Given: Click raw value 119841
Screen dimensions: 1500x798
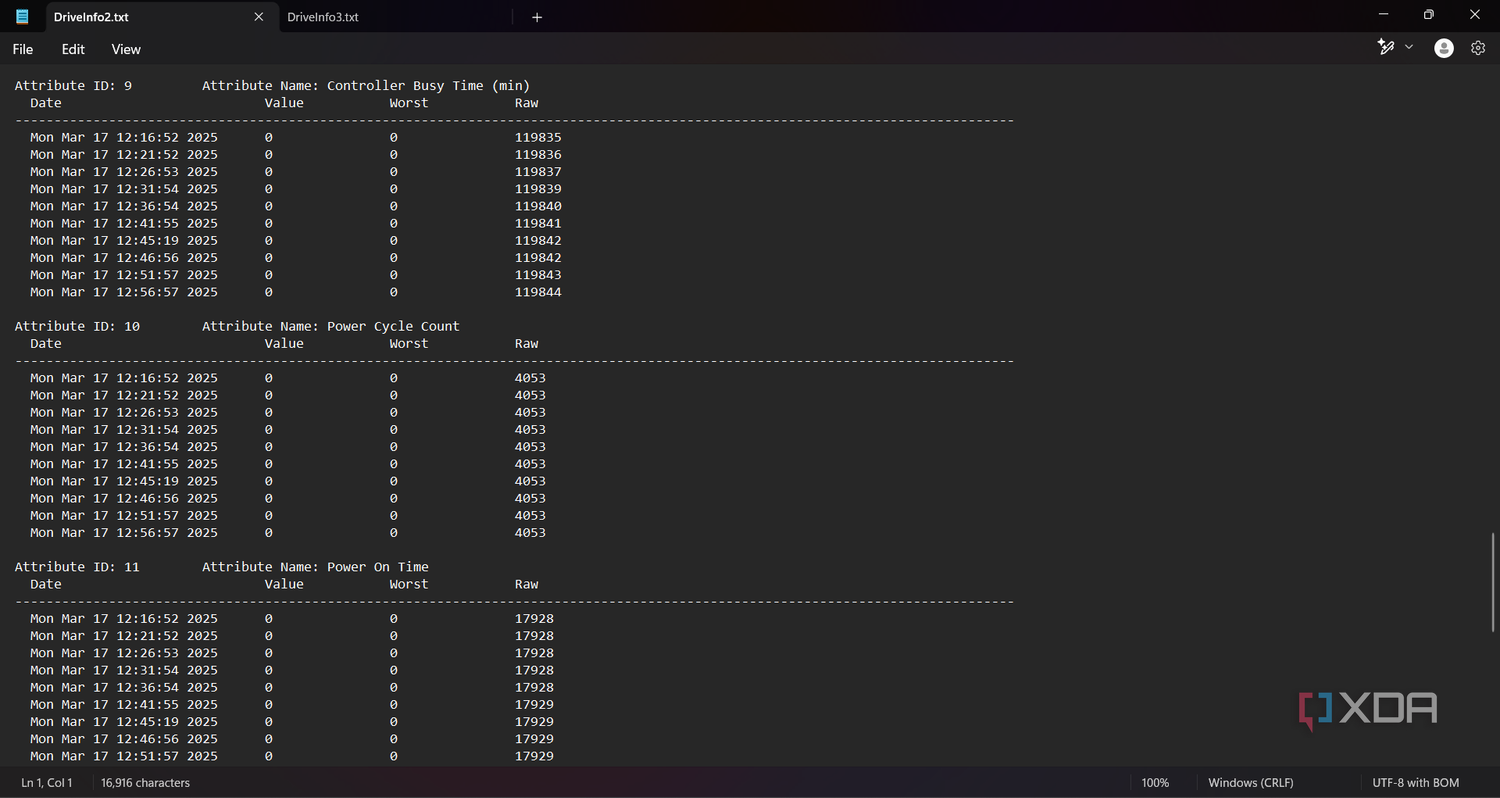Looking at the screenshot, I should pos(538,223).
